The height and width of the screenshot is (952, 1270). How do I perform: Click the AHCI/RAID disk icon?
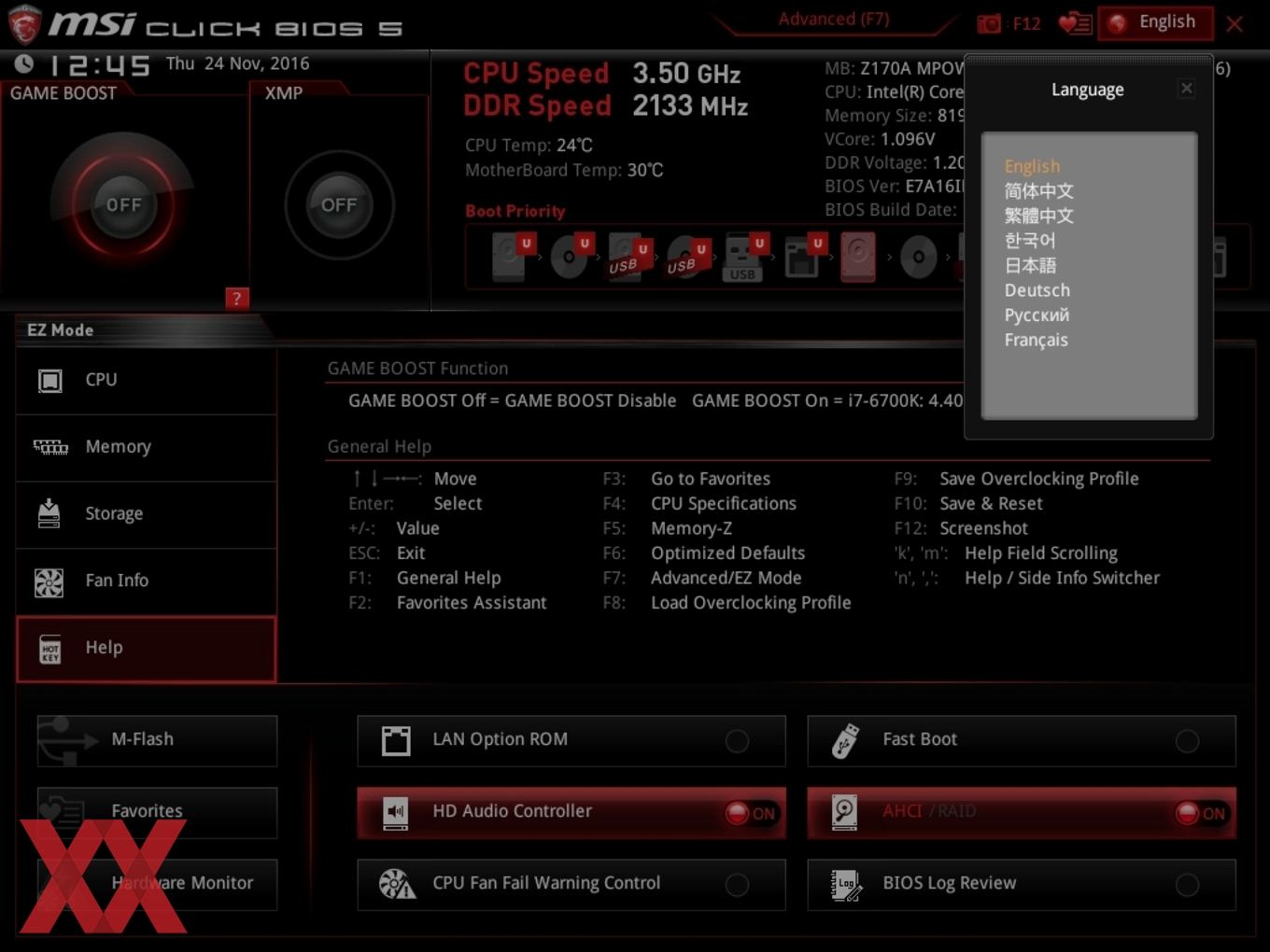pyautogui.click(x=845, y=813)
